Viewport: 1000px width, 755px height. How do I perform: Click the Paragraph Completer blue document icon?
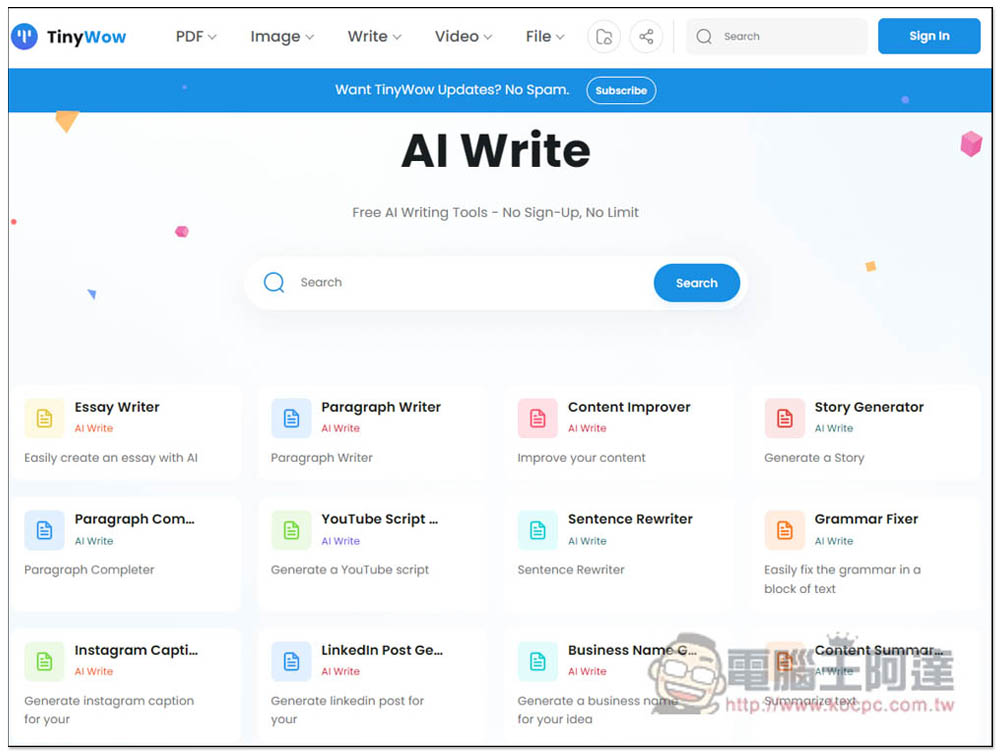pos(45,531)
